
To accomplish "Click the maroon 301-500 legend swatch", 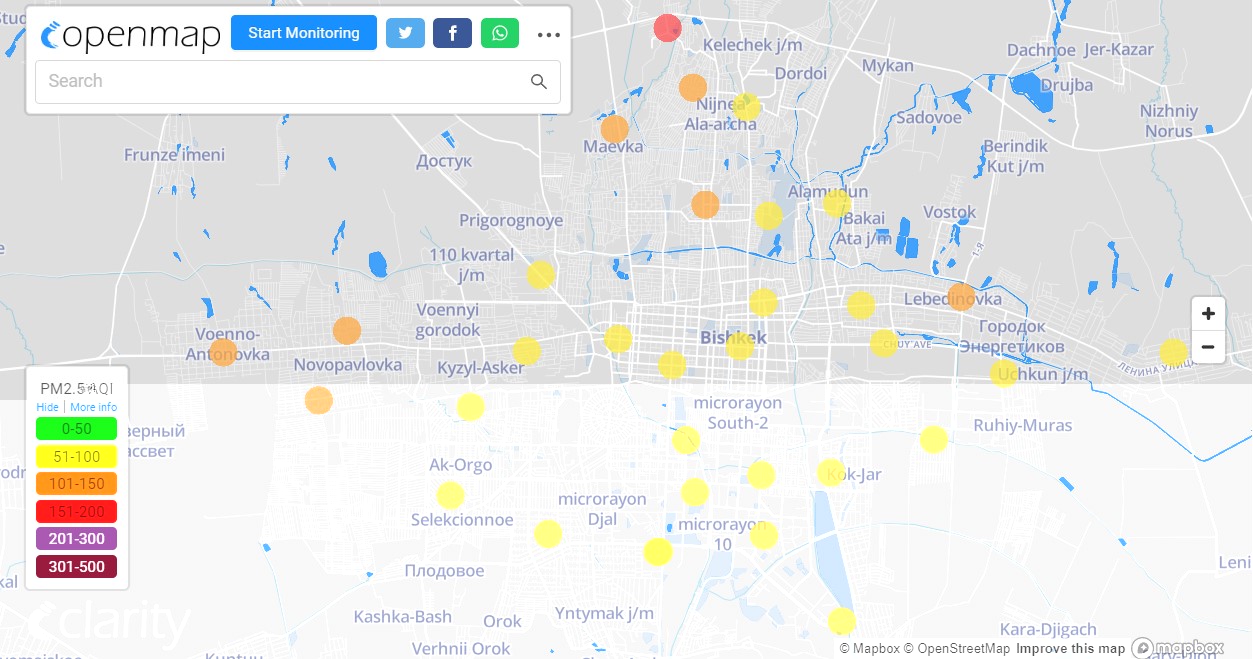I will point(76,567).
